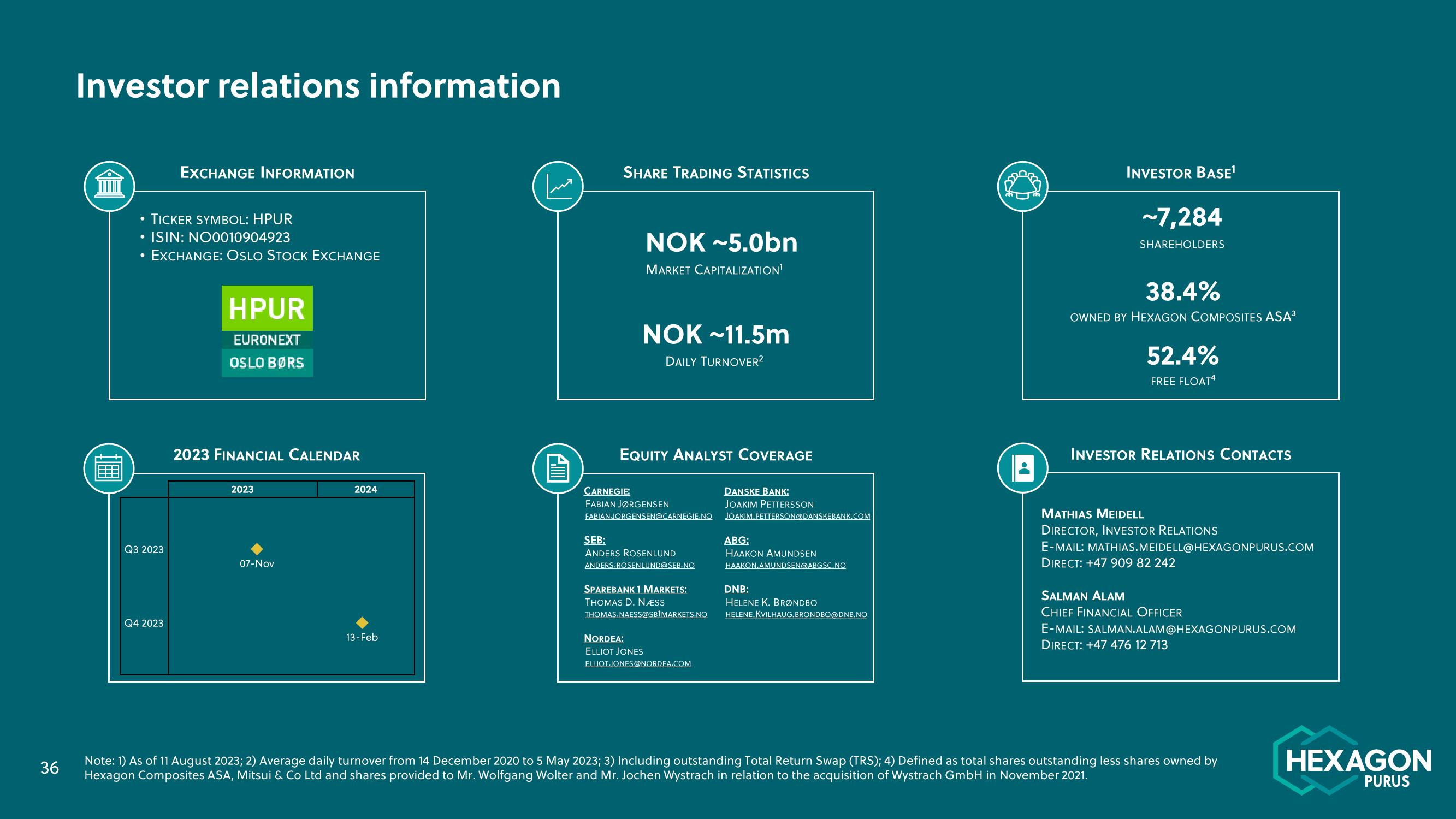Click the Carnegie: heading
Image resolution: width=1456 pixels, height=819 pixels.
[x=606, y=491]
